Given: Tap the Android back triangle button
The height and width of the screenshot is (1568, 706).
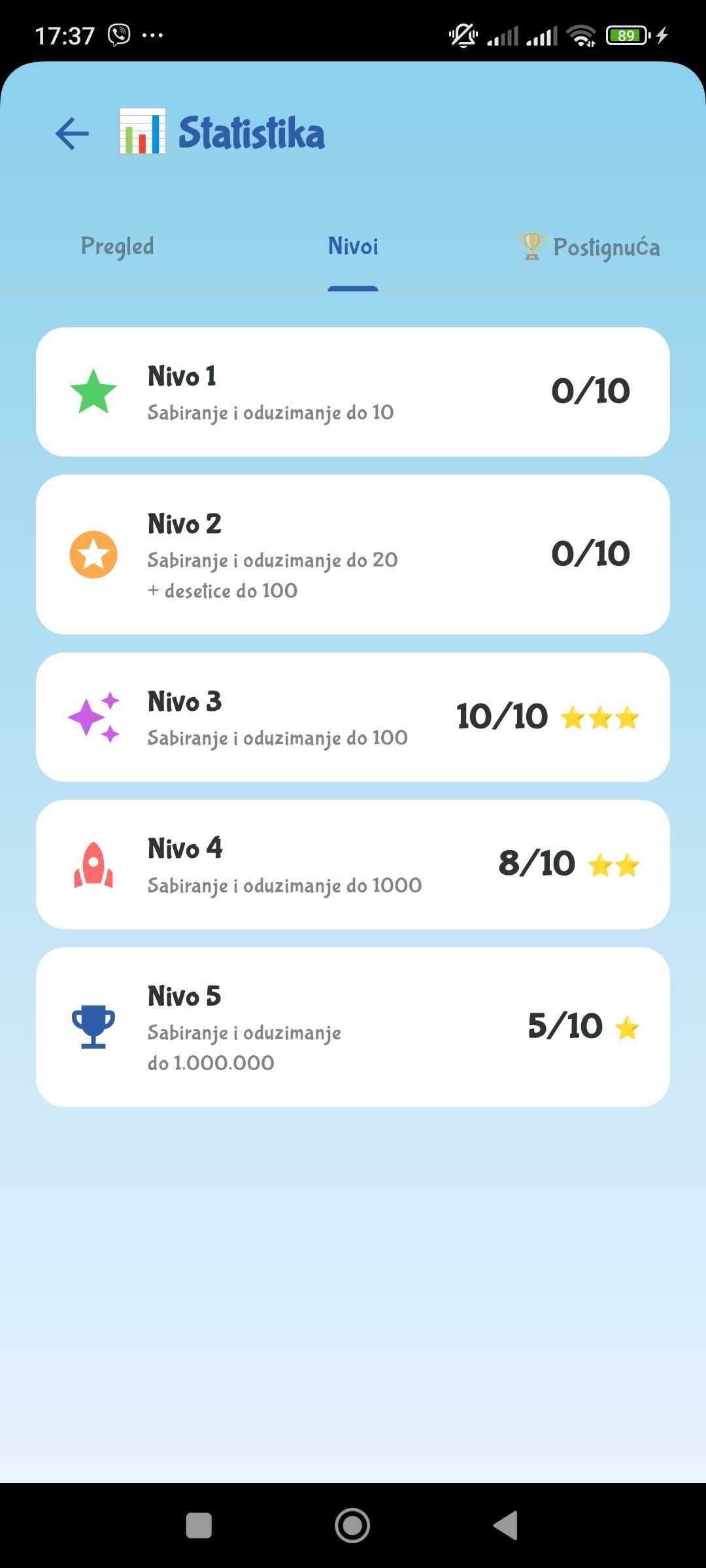Looking at the screenshot, I should pos(505,1526).
